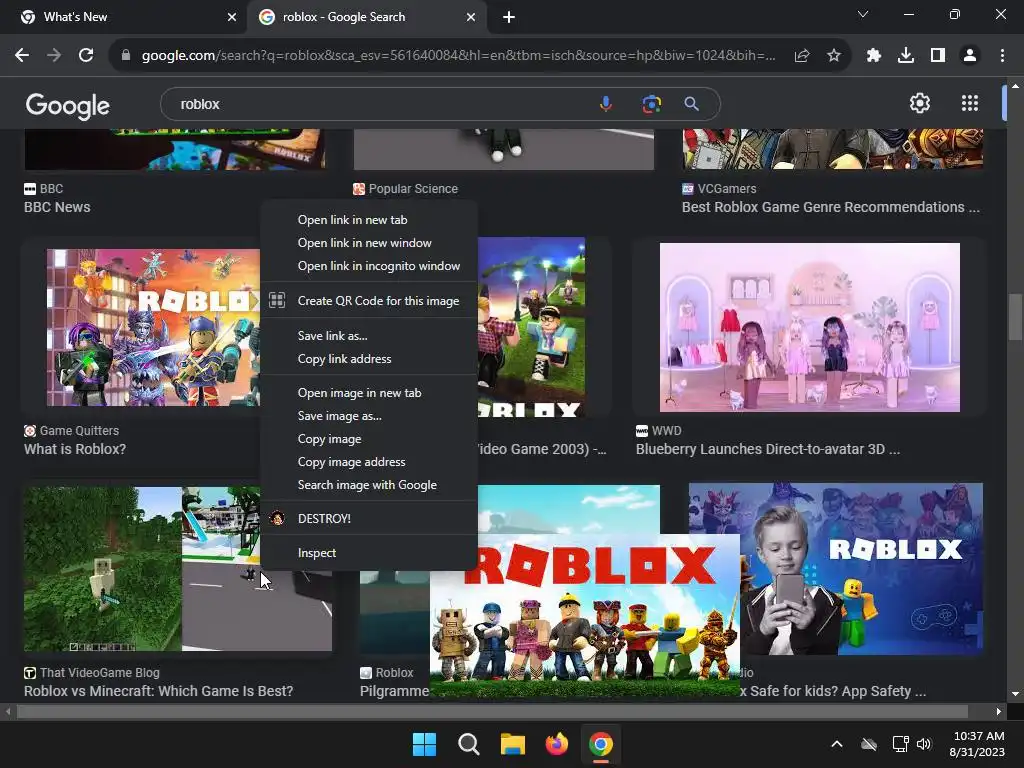1024x768 pixels.
Task: Open the Game Quitters Roblox thumbnail
Action: pos(153,327)
